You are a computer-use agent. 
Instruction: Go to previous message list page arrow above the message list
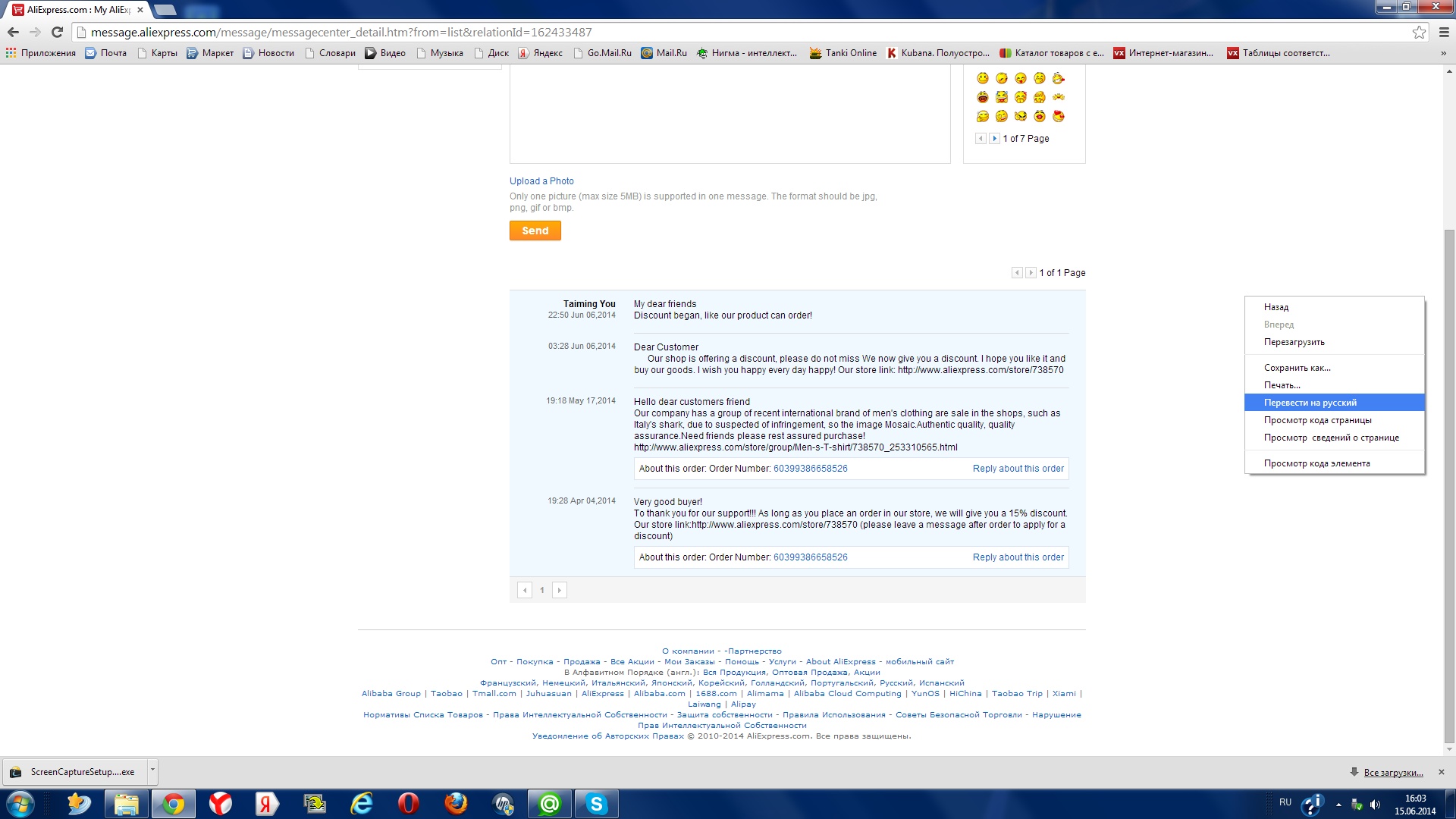[x=1017, y=273]
